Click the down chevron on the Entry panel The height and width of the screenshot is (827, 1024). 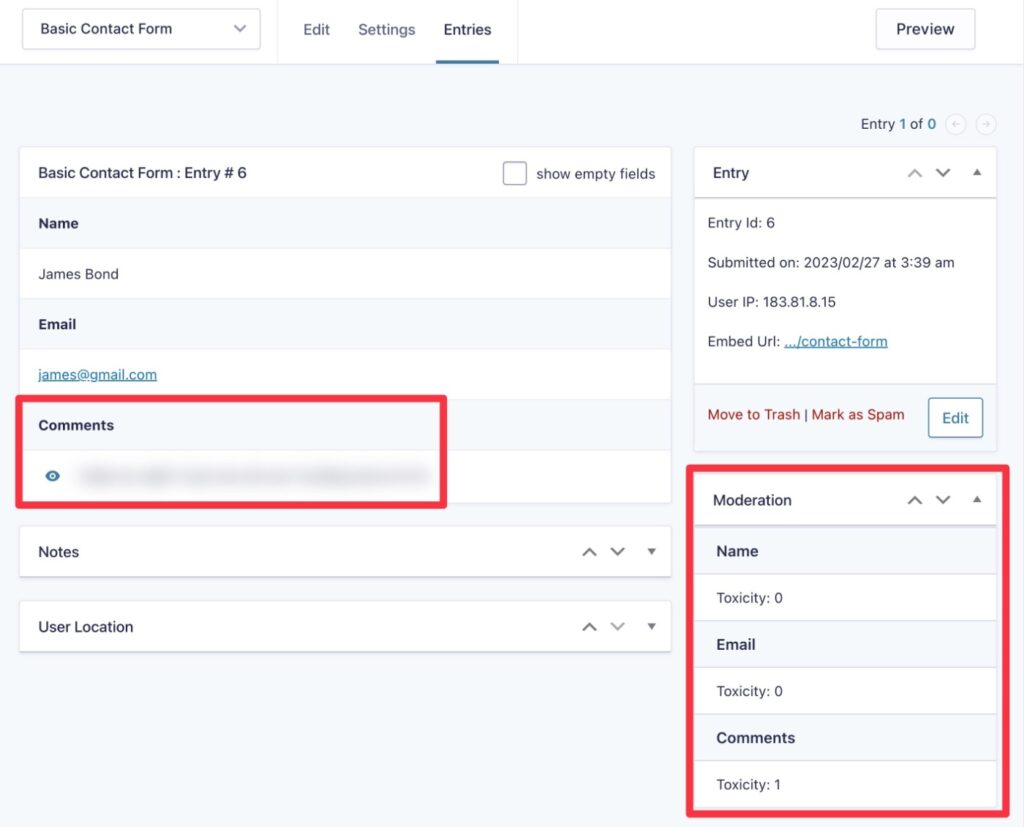pyautogui.click(x=942, y=172)
